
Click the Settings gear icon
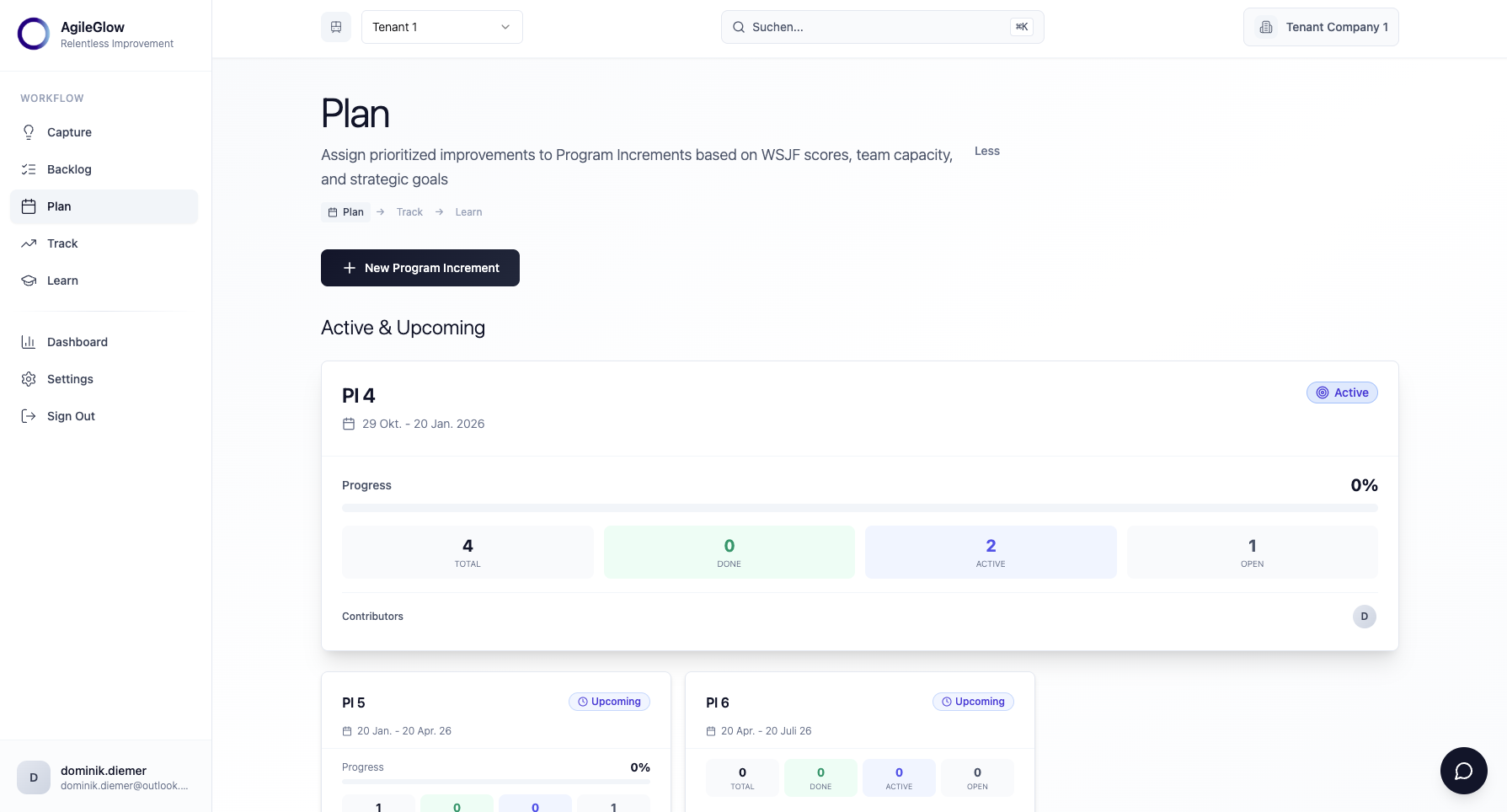tap(28, 379)
